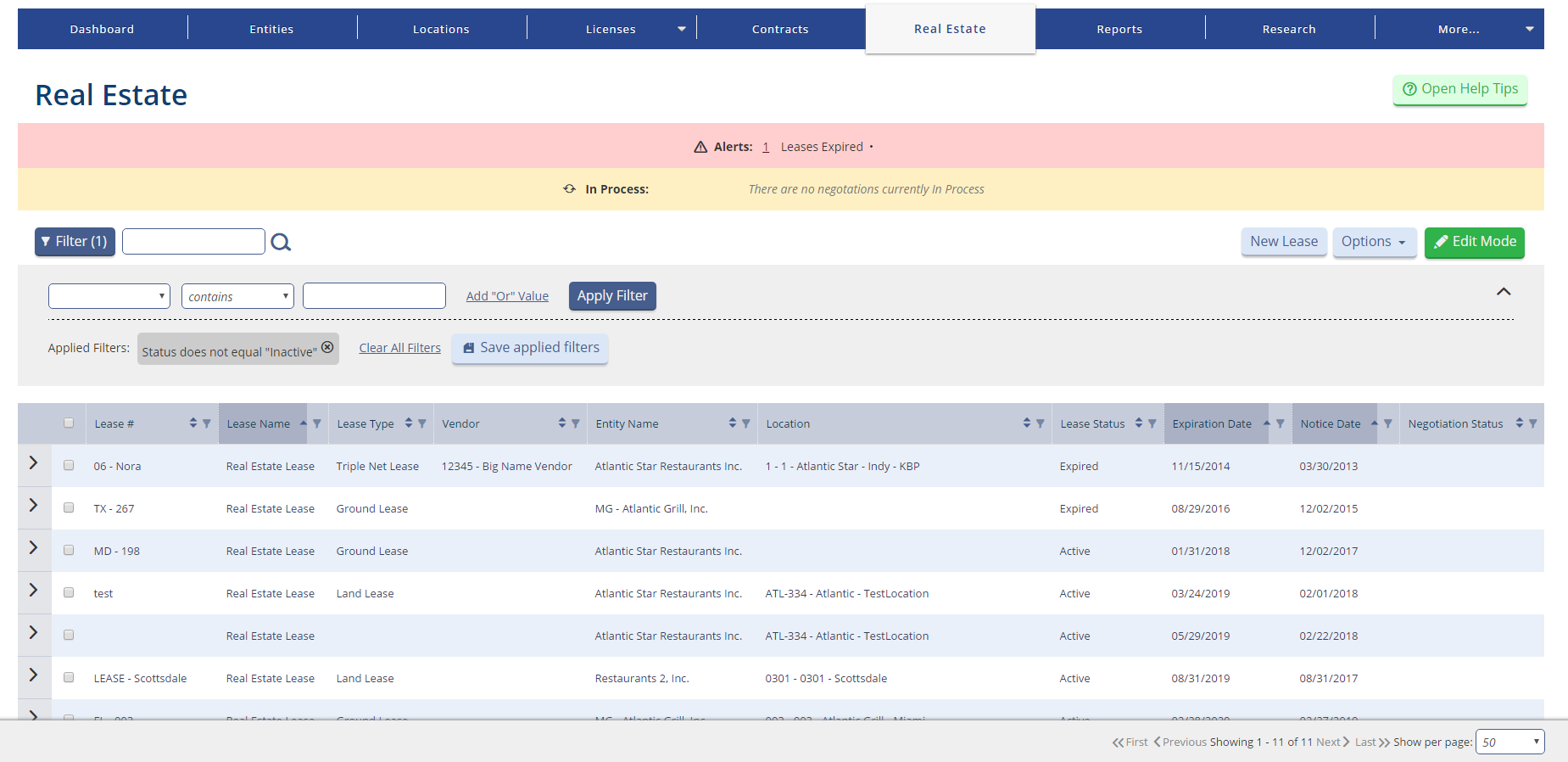Filter the Lease Status column
This screenshot has height=762, width=1568.
click(1152, 423)
